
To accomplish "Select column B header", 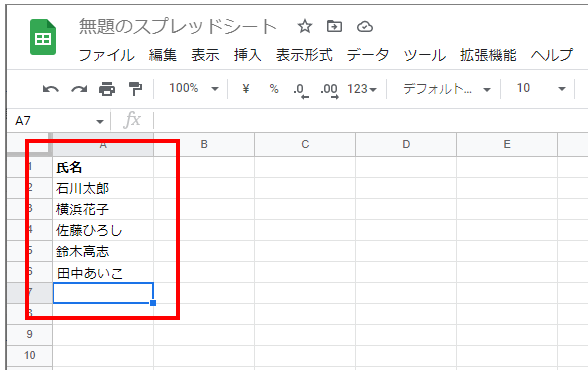I will [204, 144].
